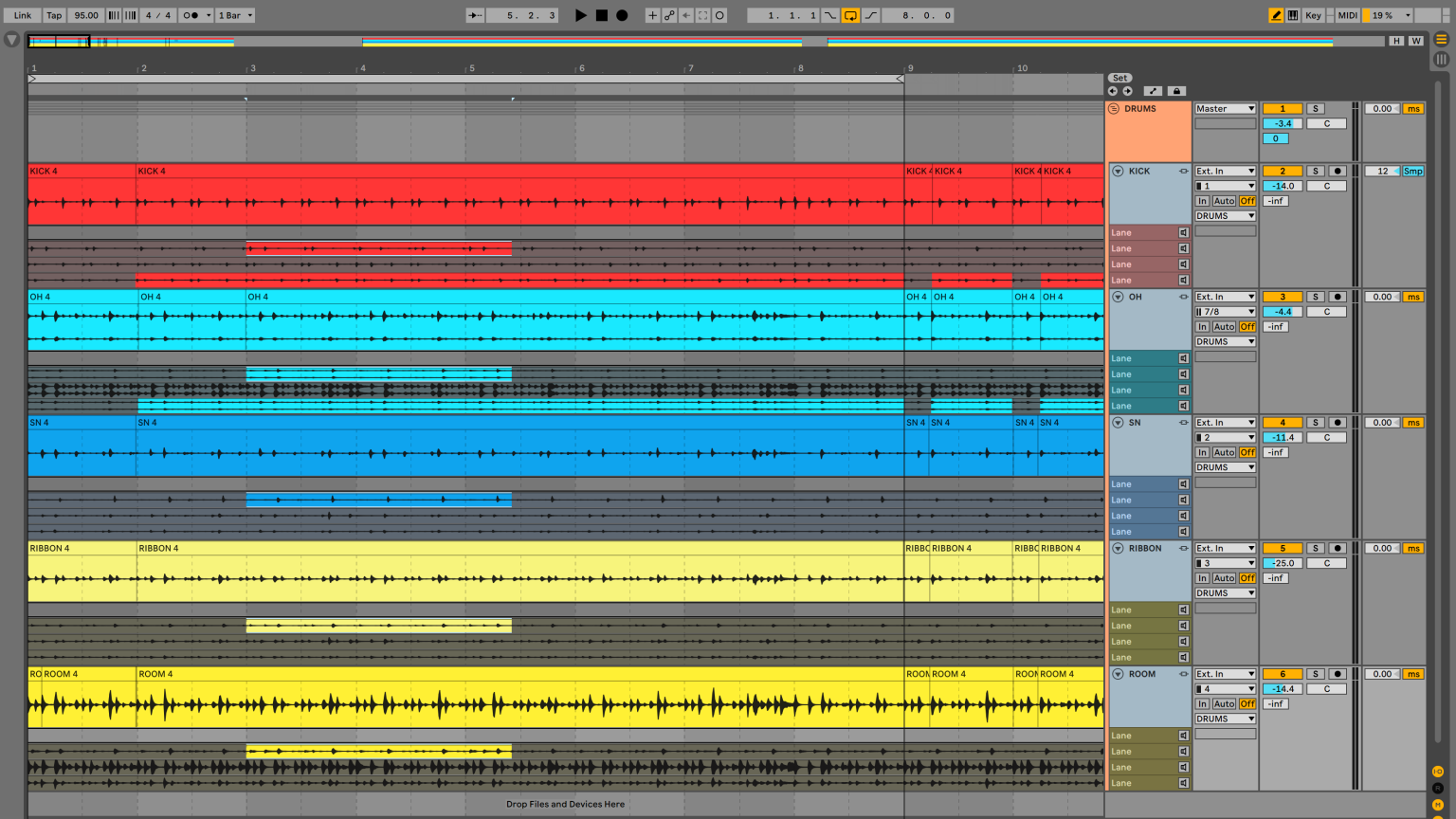
Task: Click the Punch-Out switch icon
Action: click(x=870, y=15)
